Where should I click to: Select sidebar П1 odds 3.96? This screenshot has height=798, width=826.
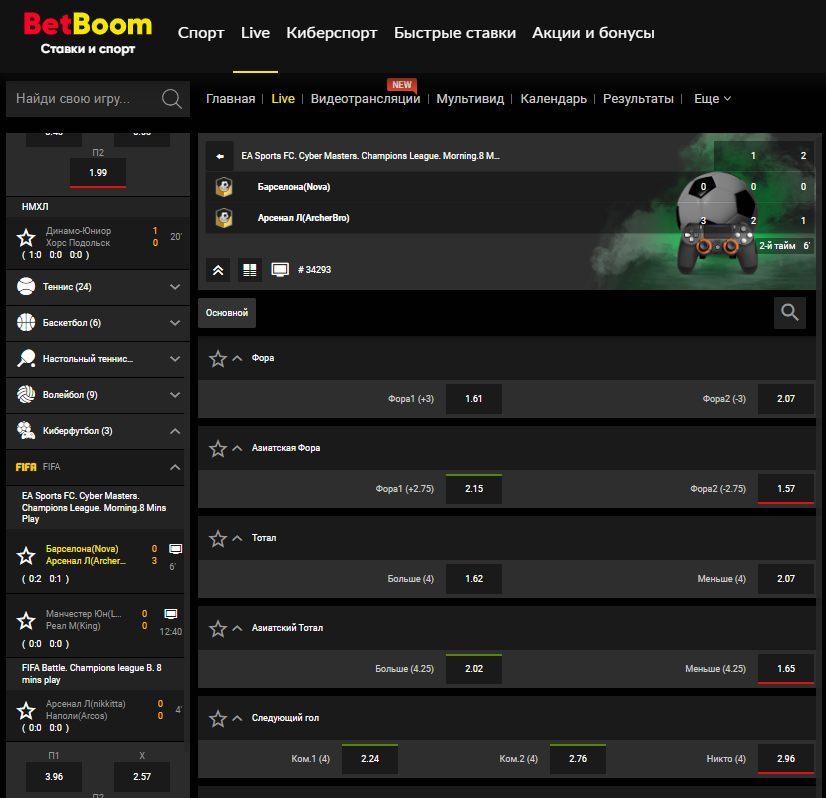click(54, 777)
